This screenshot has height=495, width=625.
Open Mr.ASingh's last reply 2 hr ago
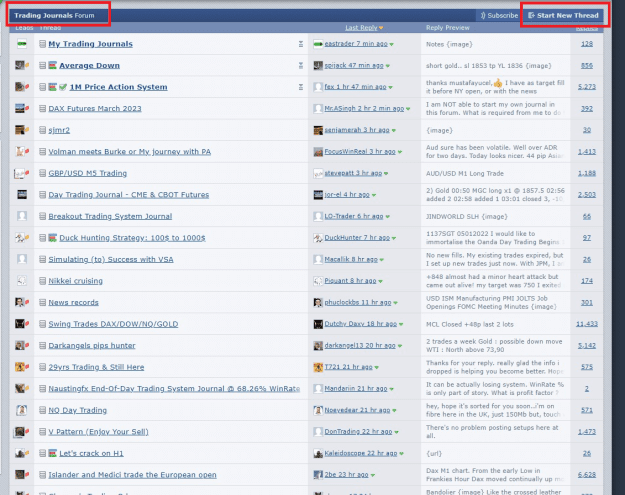(x=364, y=108)
